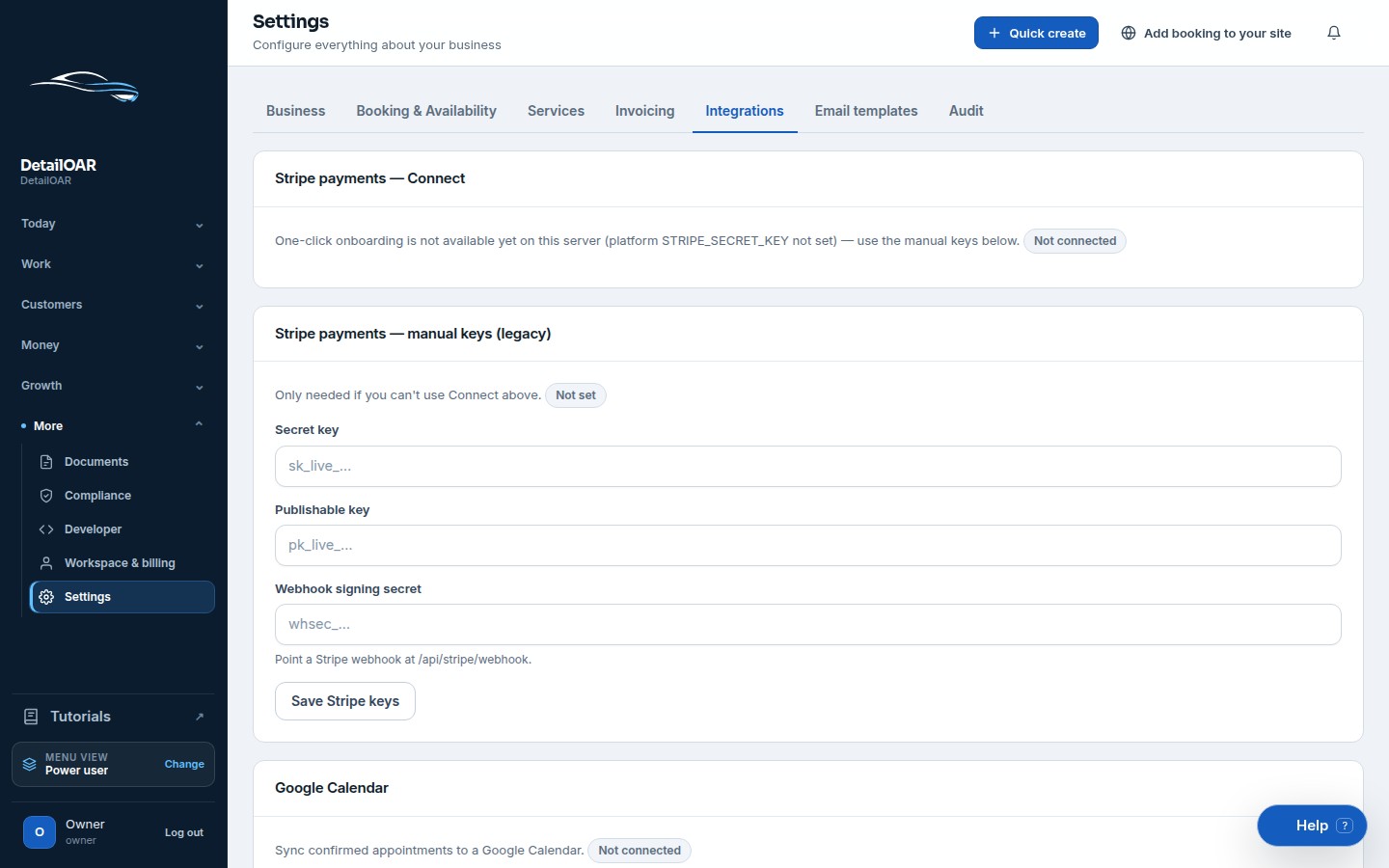Click Add booking to your site

(1206, 33)
